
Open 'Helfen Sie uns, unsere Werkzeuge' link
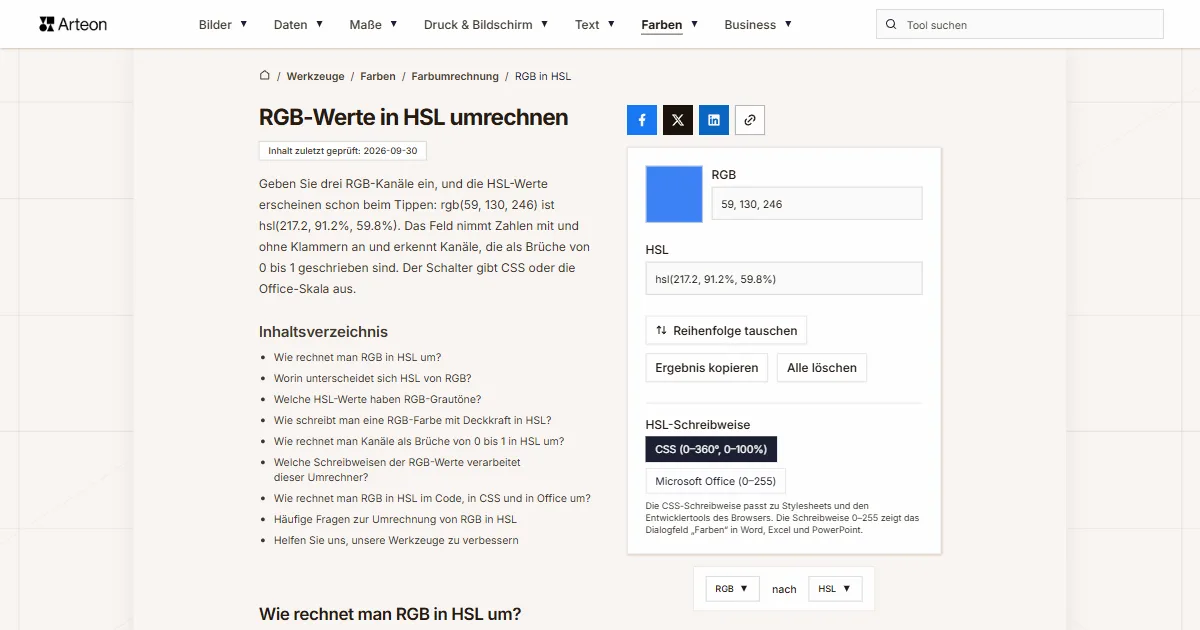[x=396, y=540]
